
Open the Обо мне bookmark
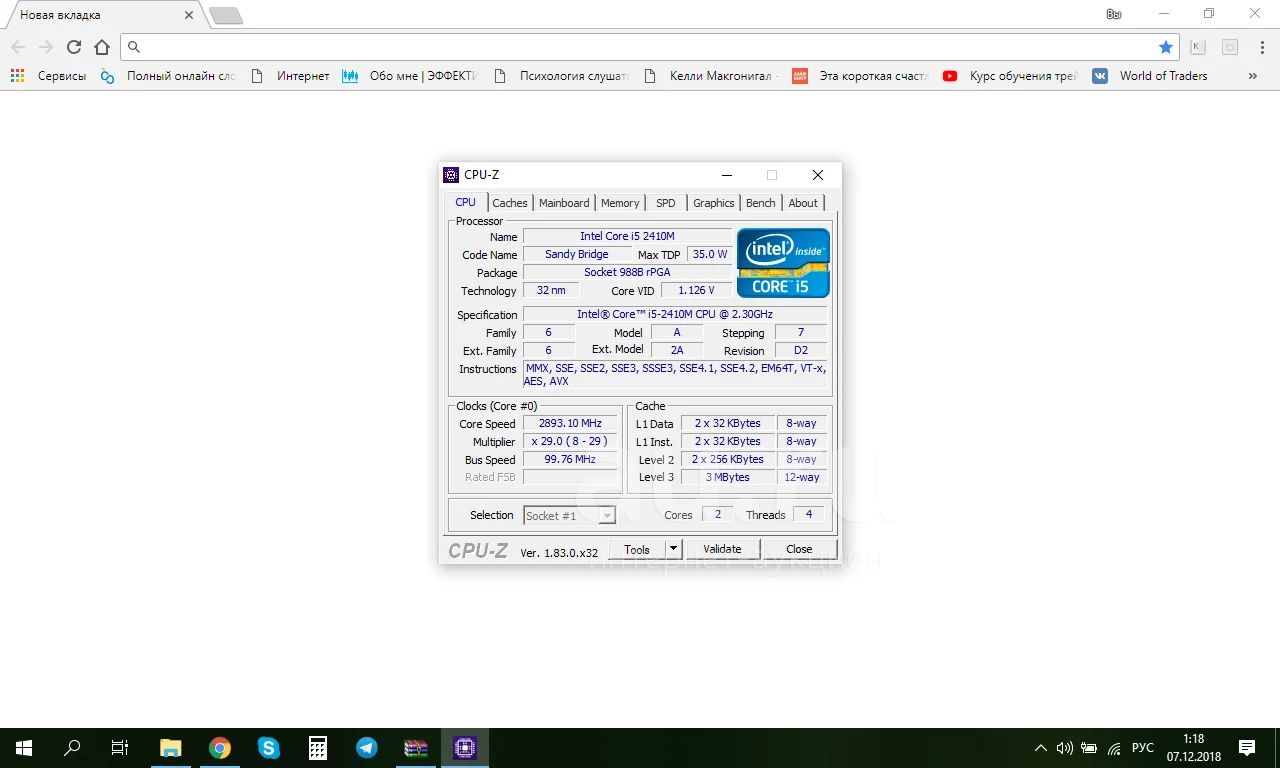click(410, 76)
